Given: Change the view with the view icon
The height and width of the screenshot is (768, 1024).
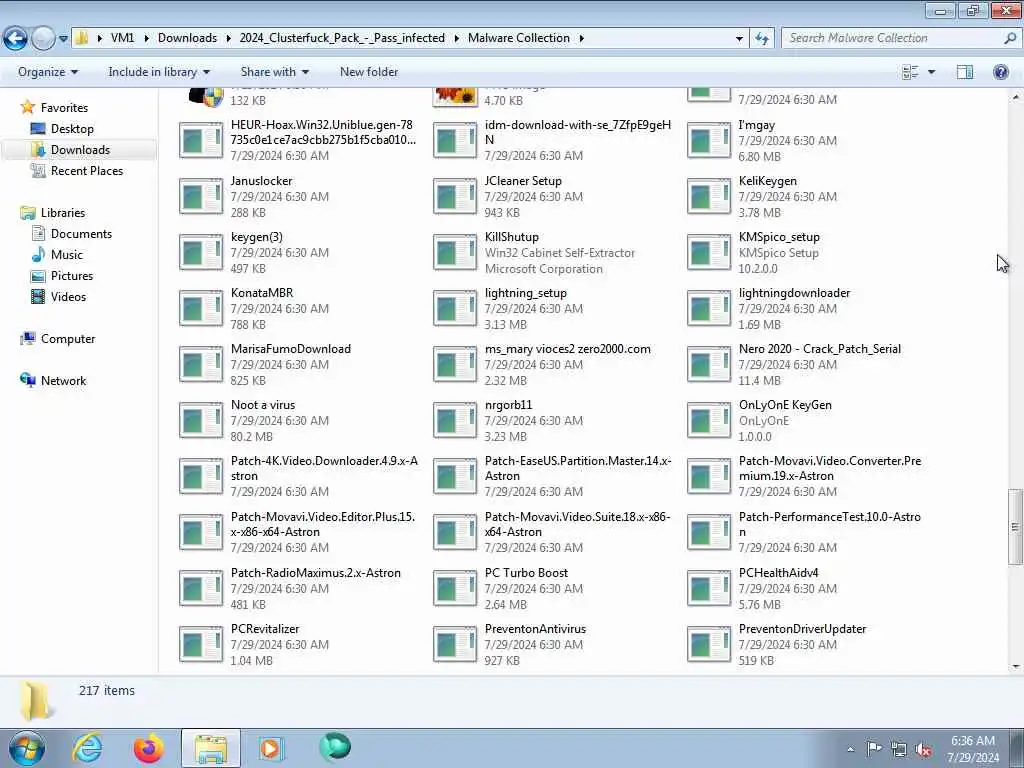Looking at the screenshot, I should [910, 72].
